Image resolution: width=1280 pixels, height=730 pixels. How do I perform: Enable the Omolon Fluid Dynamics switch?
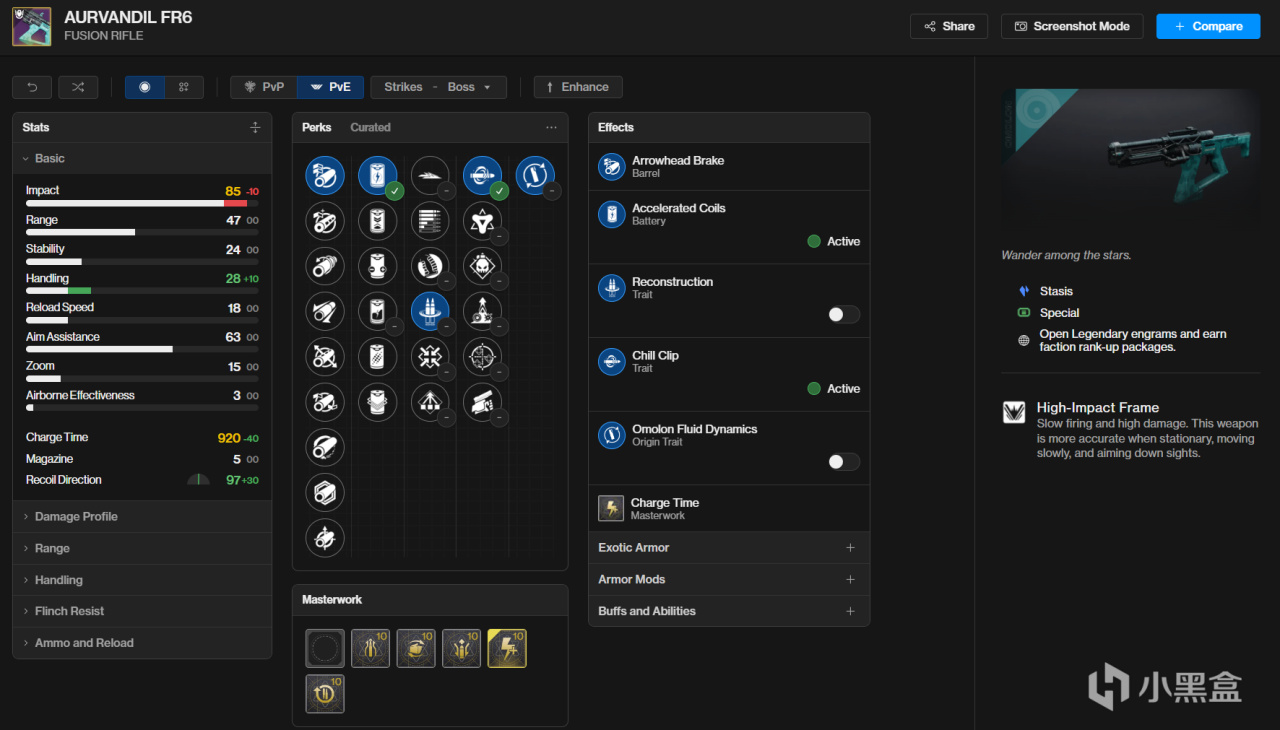tap(843, 461)
